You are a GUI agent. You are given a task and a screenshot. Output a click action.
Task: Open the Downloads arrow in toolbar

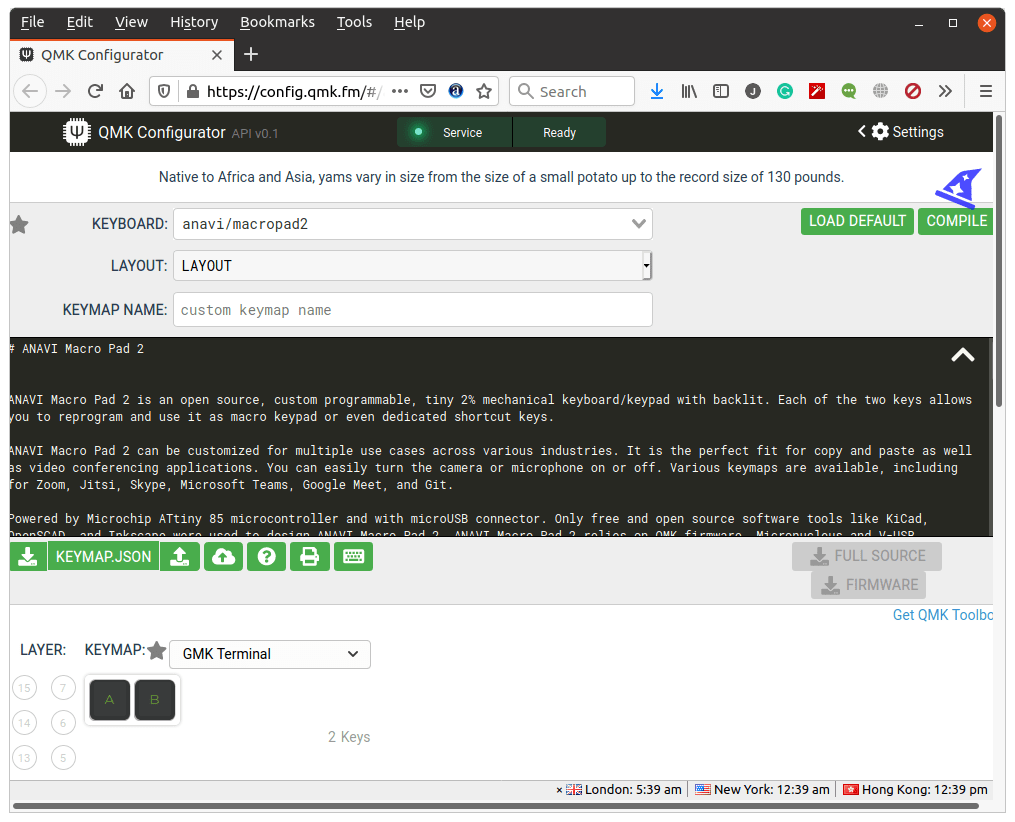coord(657,91)
